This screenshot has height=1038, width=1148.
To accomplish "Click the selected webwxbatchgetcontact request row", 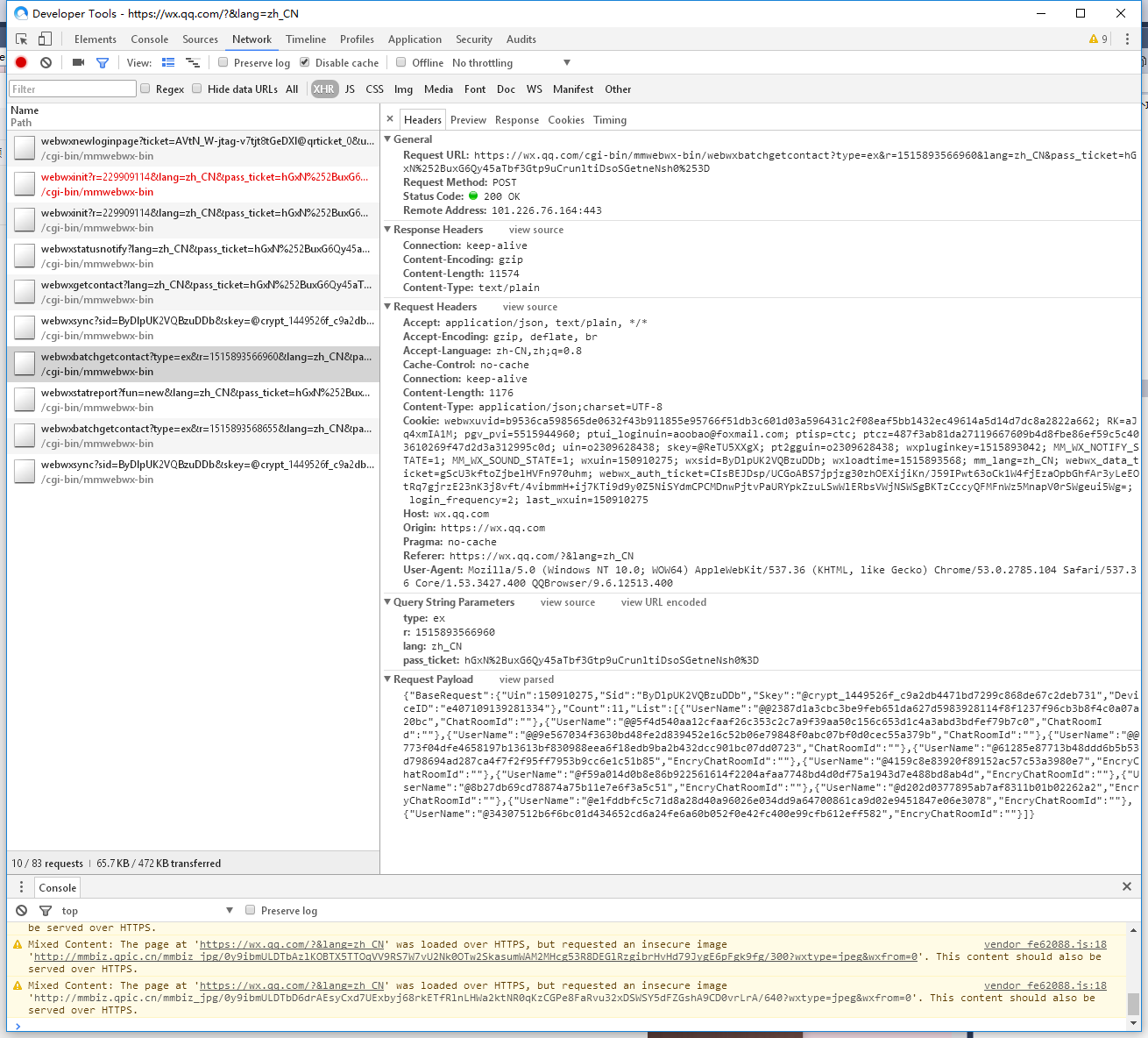I will click(x=194, y=364).
